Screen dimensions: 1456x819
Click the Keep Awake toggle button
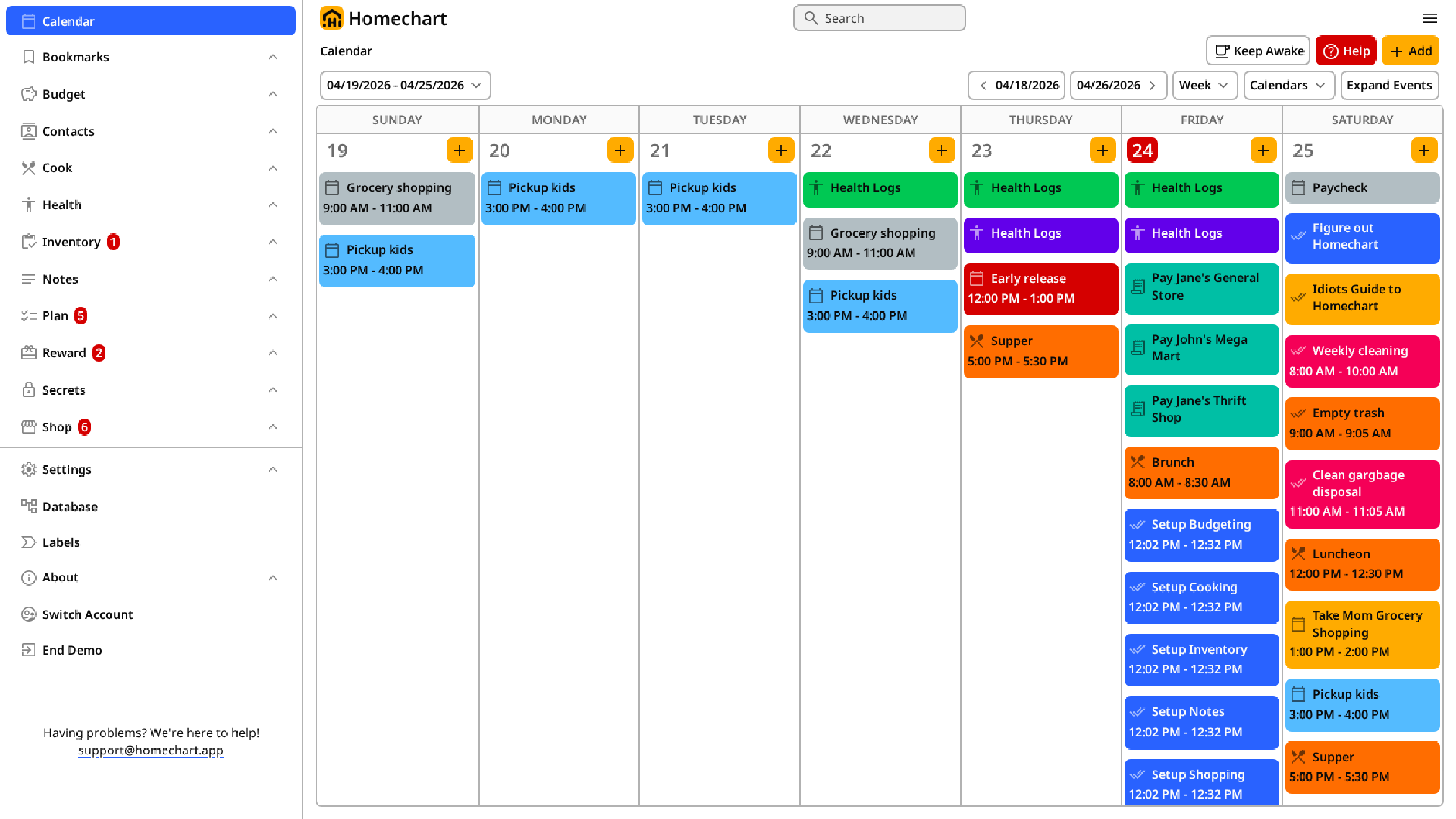pos(1257,51)
